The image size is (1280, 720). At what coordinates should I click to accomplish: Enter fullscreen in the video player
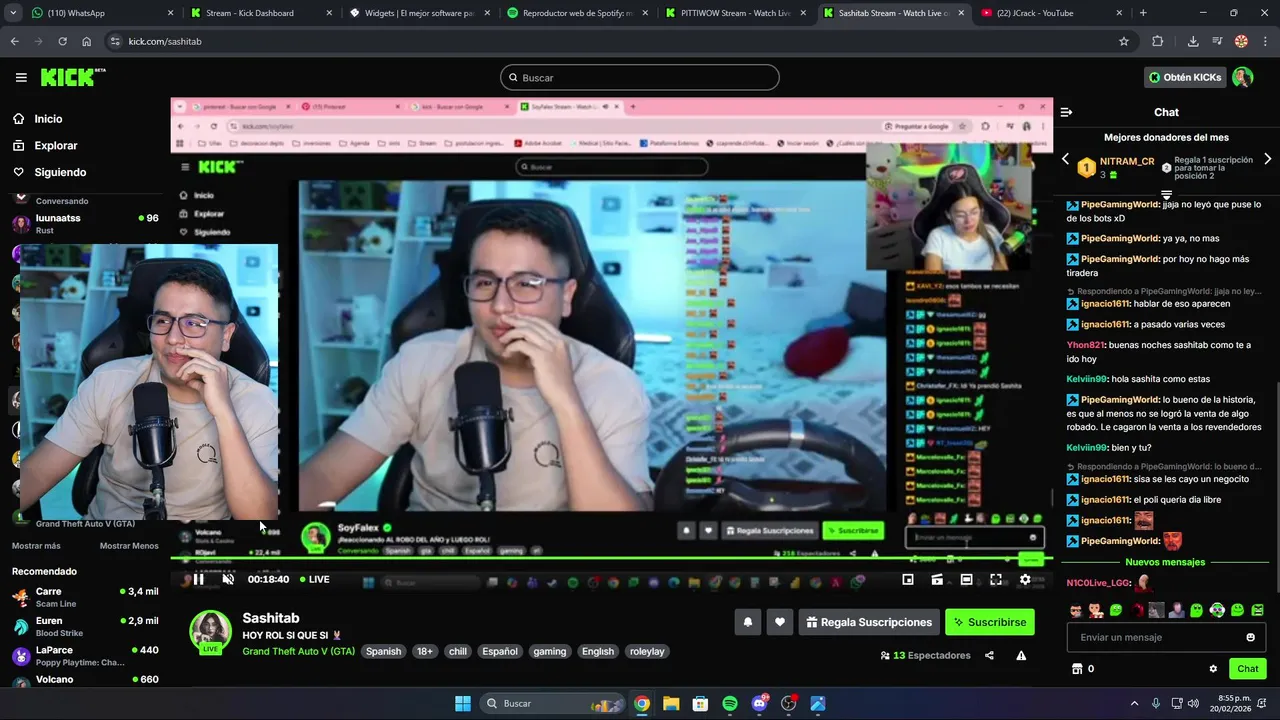[996, 579]
